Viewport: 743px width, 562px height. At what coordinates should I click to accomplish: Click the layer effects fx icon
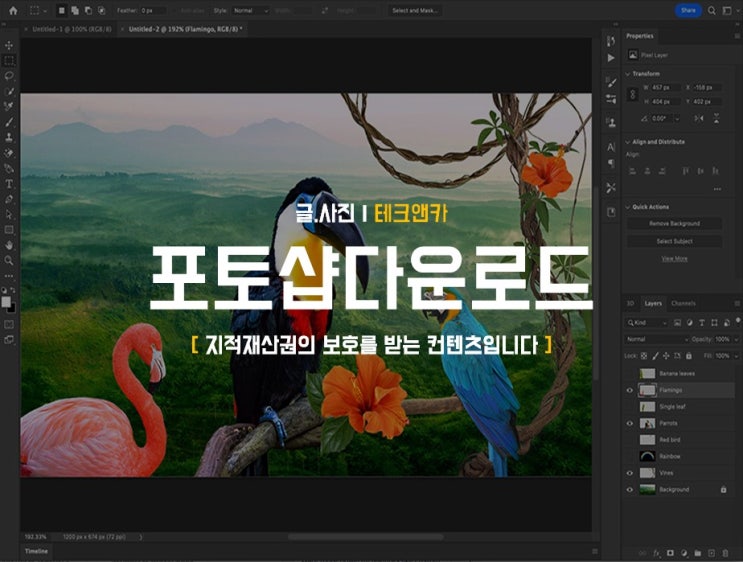coord(657,553)
